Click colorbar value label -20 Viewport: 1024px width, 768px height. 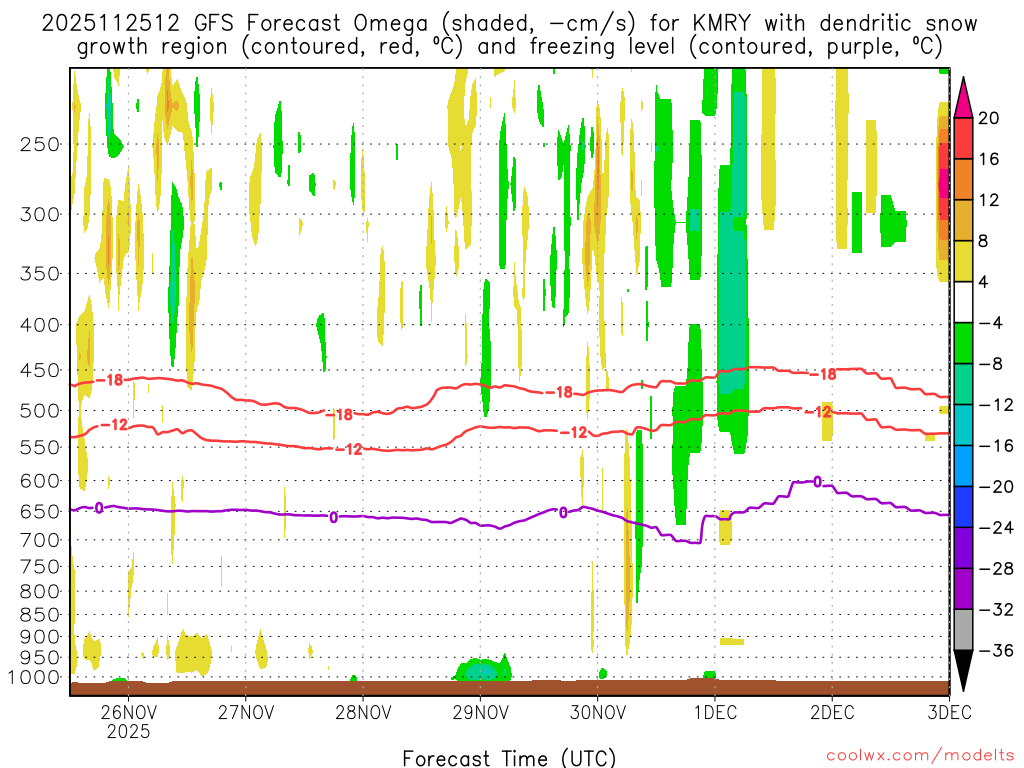(x=995, y=487)
